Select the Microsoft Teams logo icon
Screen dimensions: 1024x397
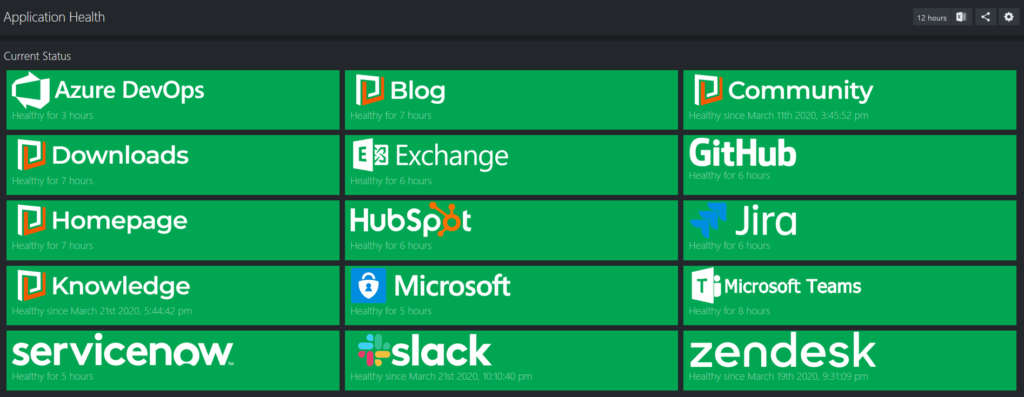click(x=706, y=287)
